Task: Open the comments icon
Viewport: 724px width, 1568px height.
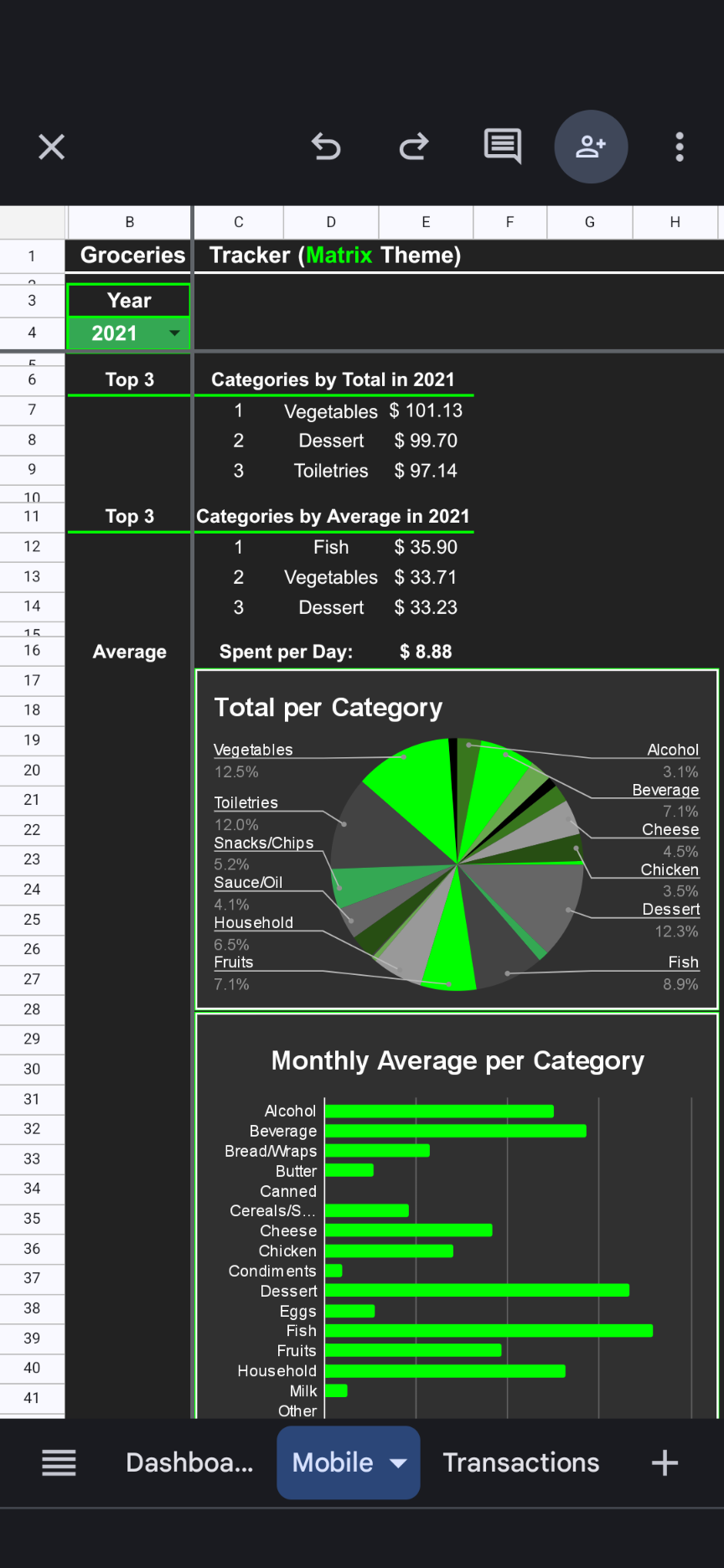Action: pyautogui.click(x=503, y=147)
